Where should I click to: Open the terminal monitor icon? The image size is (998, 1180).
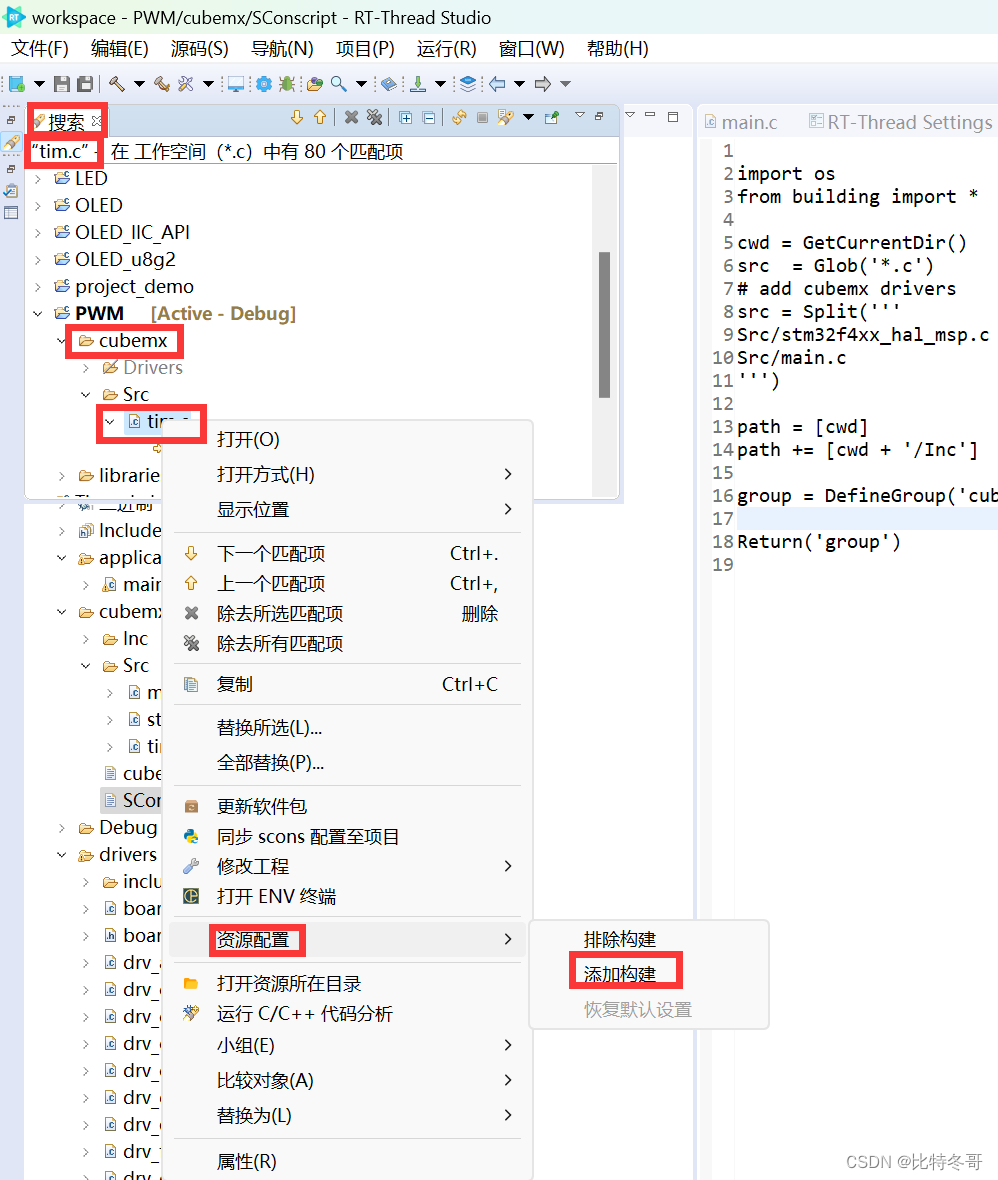236,84
